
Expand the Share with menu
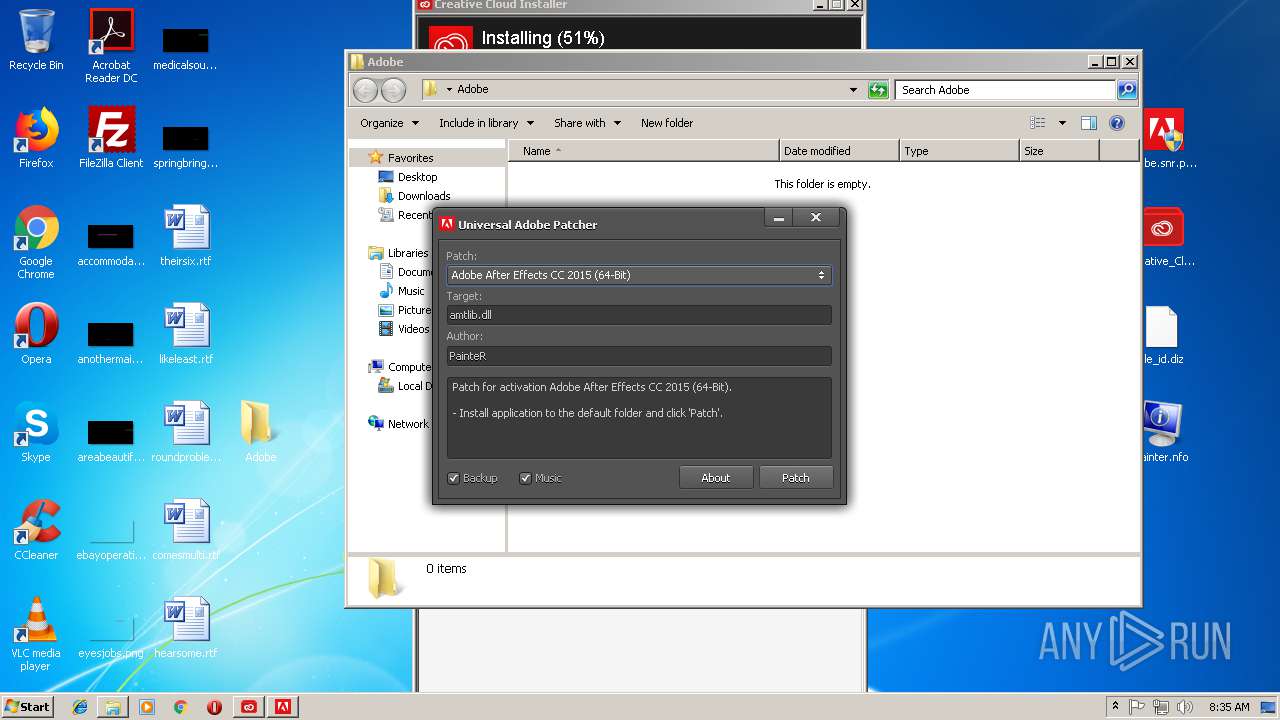[587, 123]
